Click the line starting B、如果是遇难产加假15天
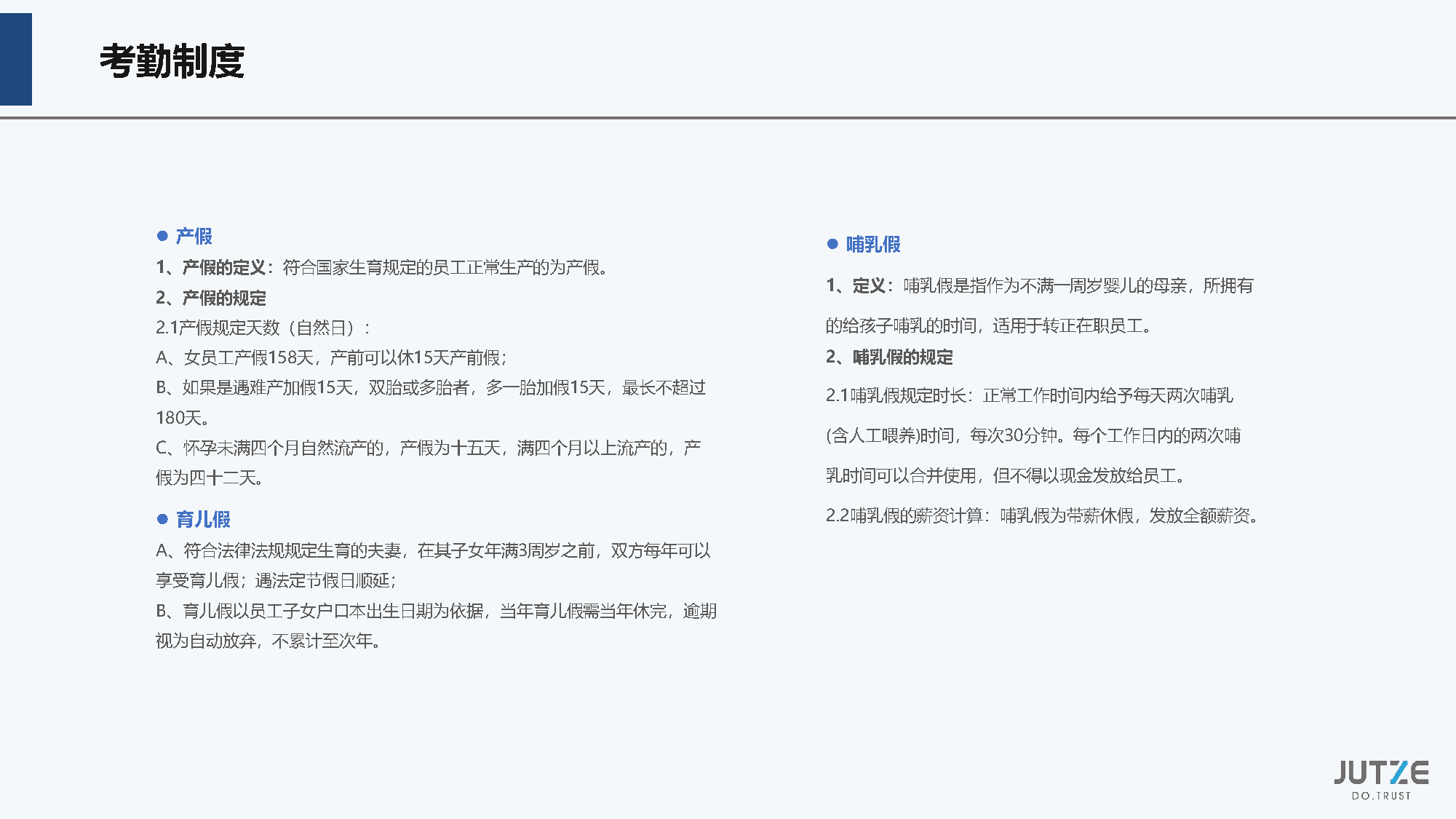 tap(431, 387)
